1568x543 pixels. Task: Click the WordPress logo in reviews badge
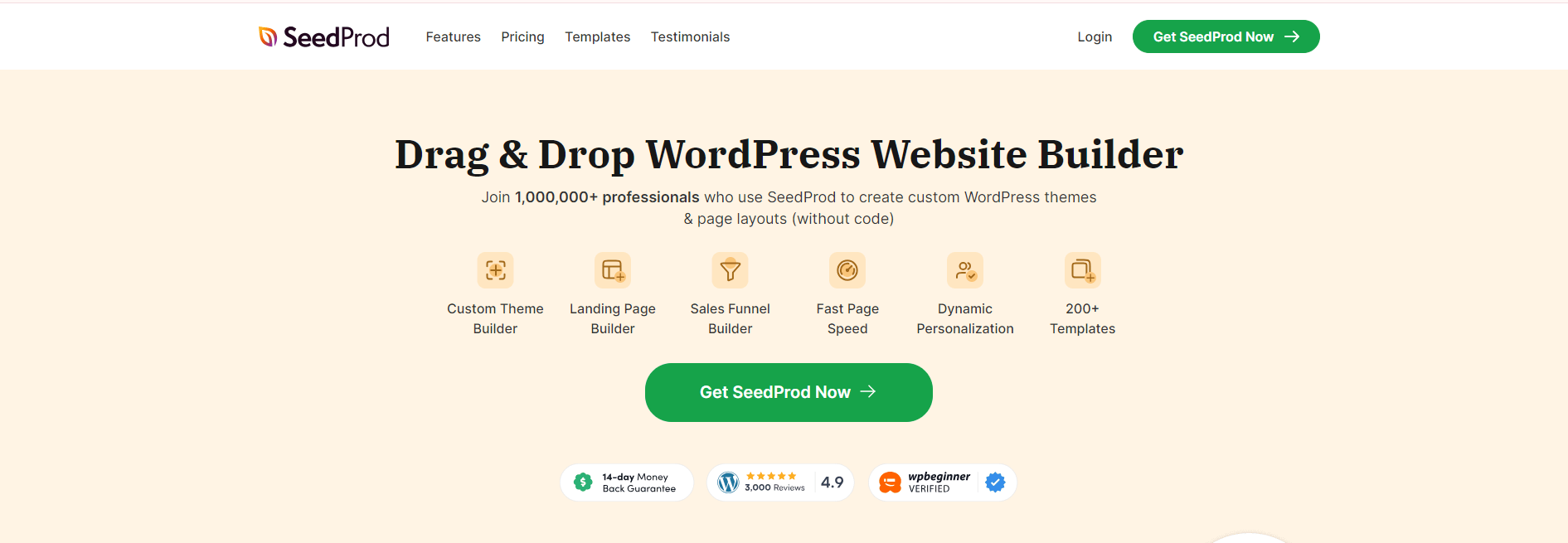tap(728, 482)
